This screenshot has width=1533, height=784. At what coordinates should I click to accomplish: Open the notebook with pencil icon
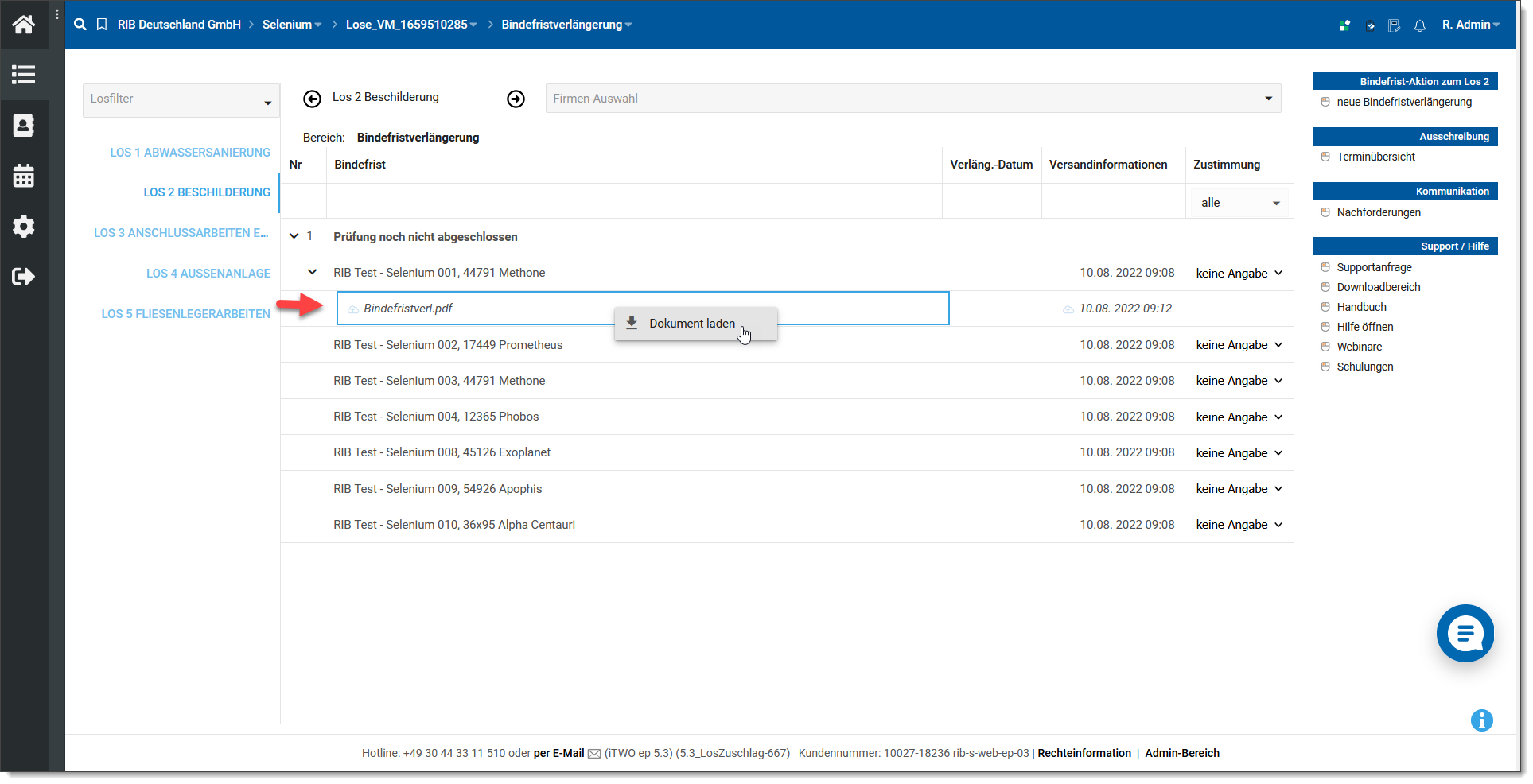click(1394, 25)
